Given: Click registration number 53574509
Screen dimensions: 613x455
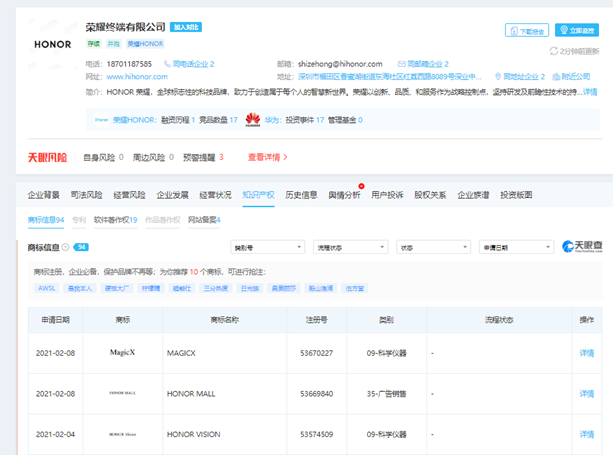Looking at the screenshot, I should [x=316, y=434].
